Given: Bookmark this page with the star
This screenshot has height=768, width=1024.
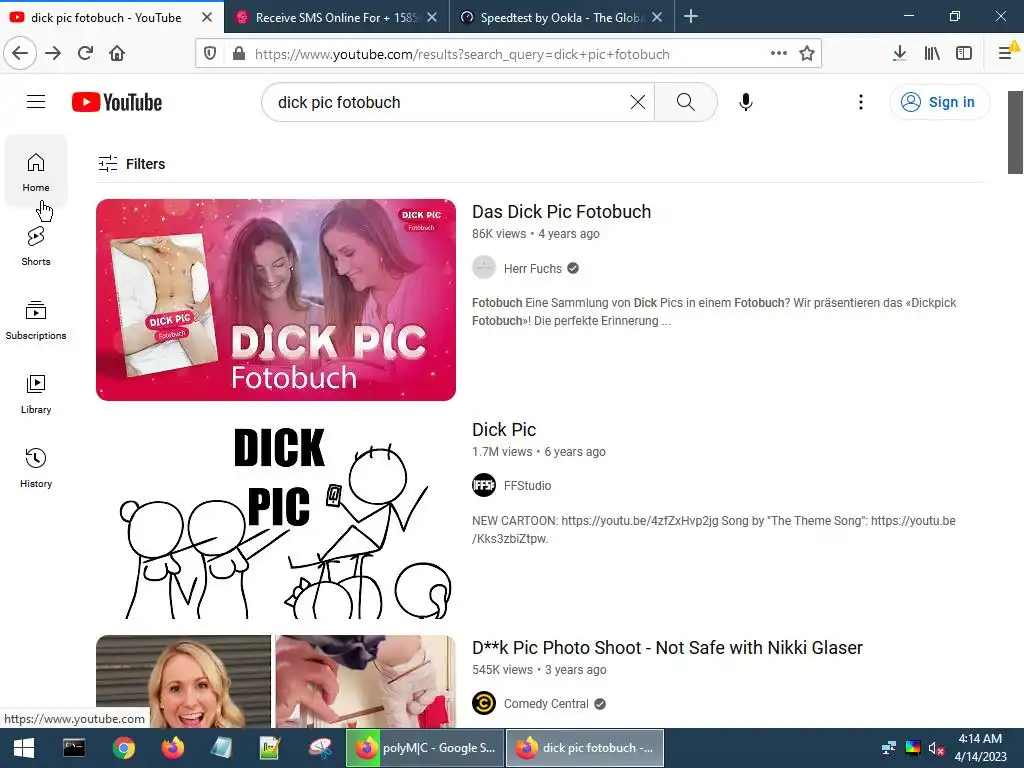Looking at the screenshot, I should 807,54.
